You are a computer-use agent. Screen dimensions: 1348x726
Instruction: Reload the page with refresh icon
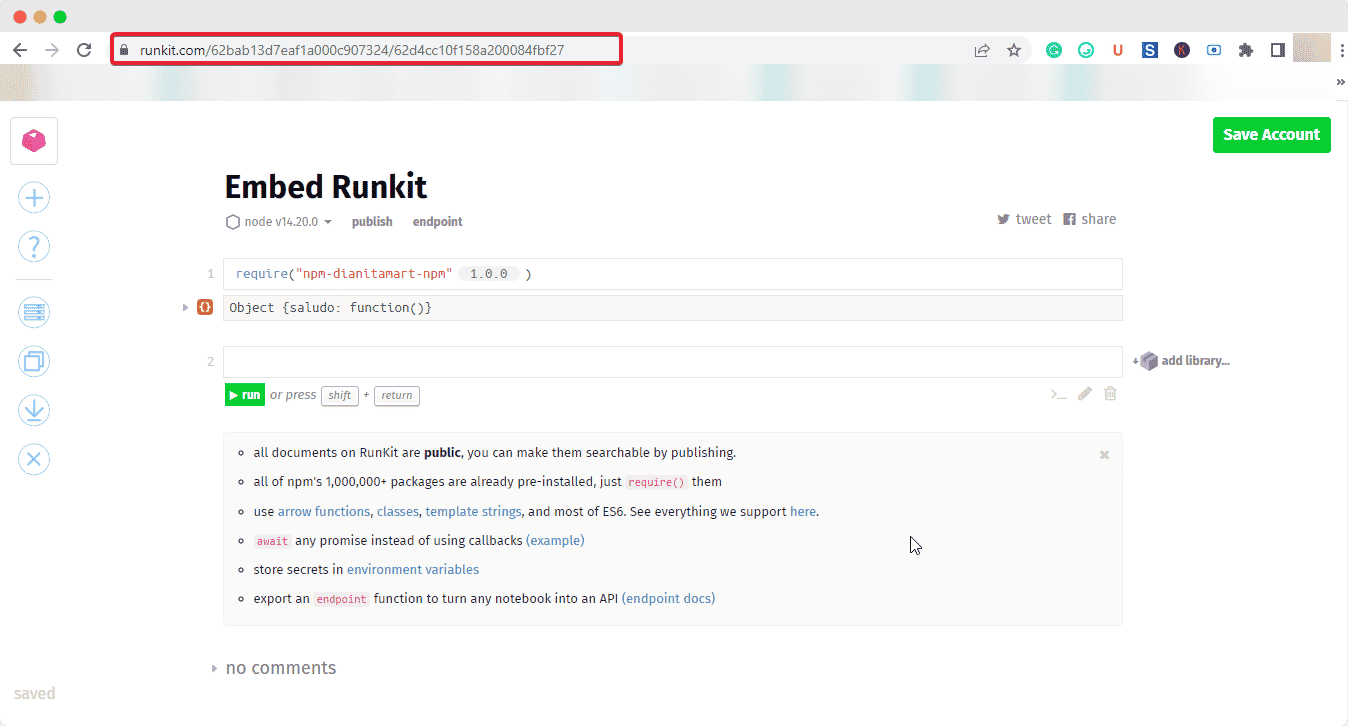tap(85, 50)
